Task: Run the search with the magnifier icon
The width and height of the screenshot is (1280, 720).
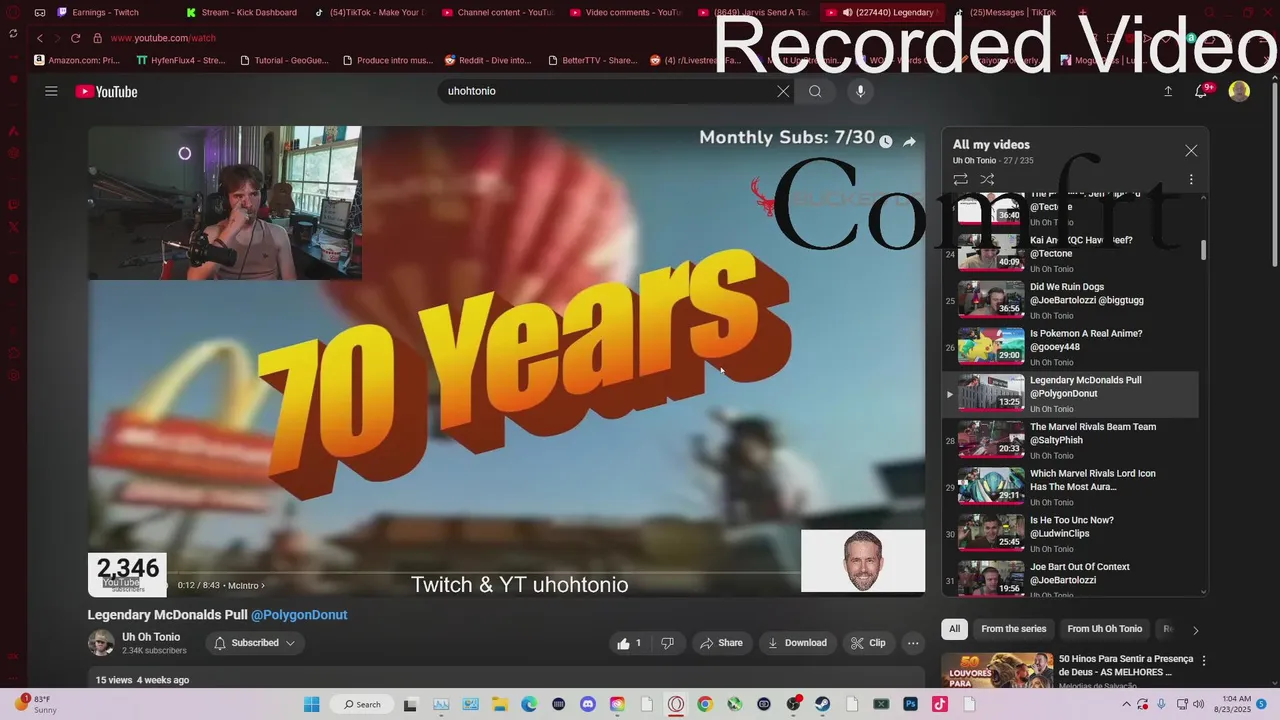Action: coord(815,91)
